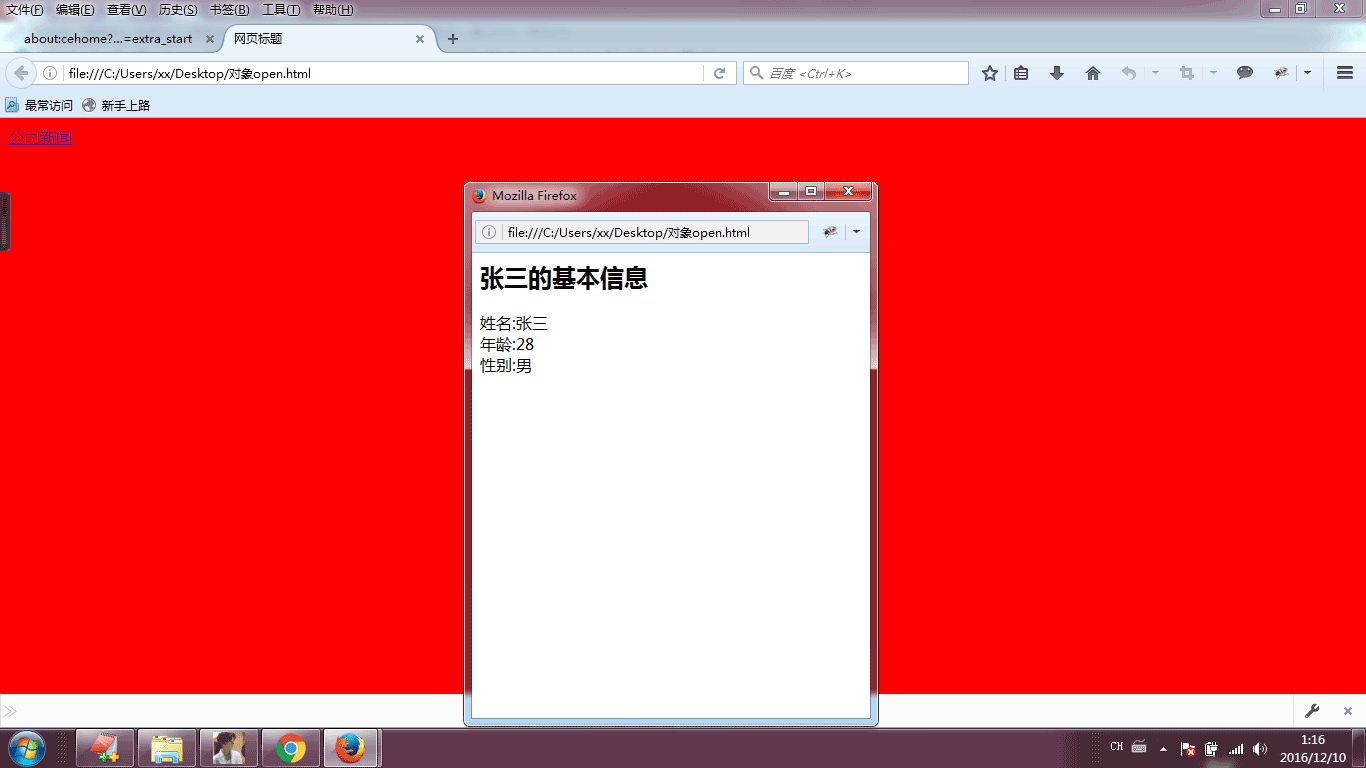Click the 姓名:张三 text
Image resolution: width=1366 pixels, height=768 pixels.
click(x=514, y=323)
